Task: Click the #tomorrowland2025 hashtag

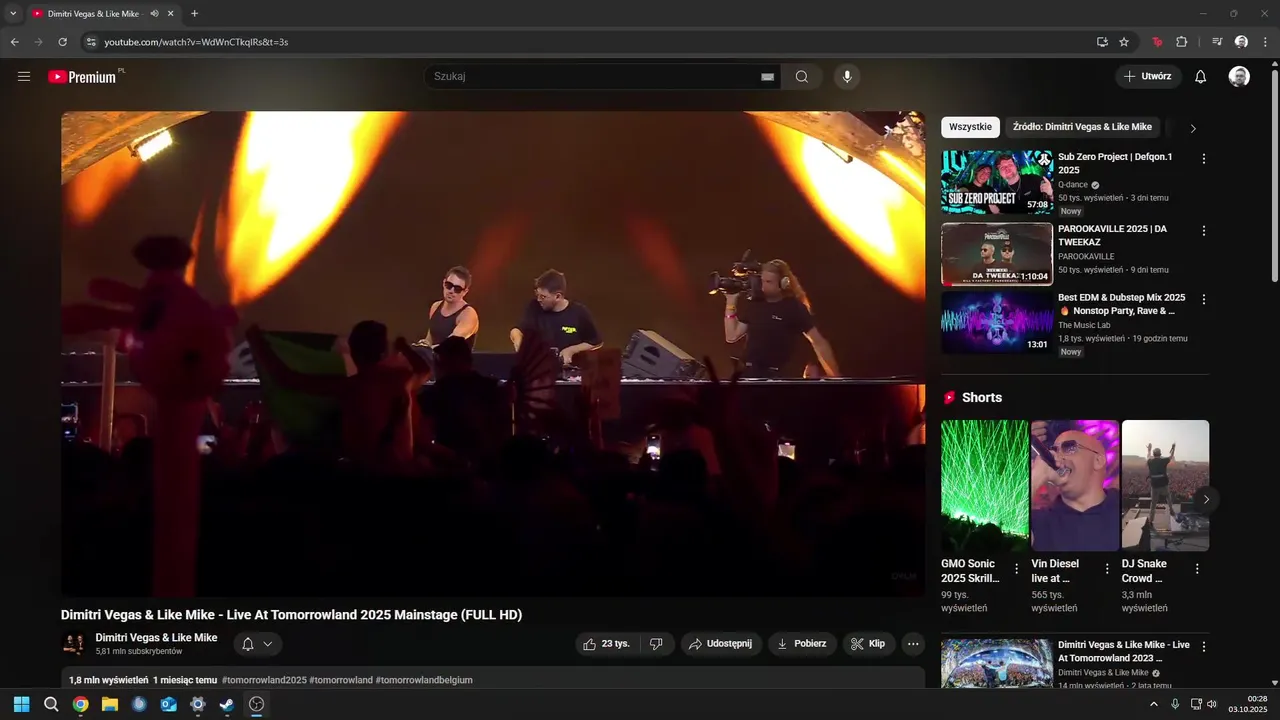Action: (264, 680)
